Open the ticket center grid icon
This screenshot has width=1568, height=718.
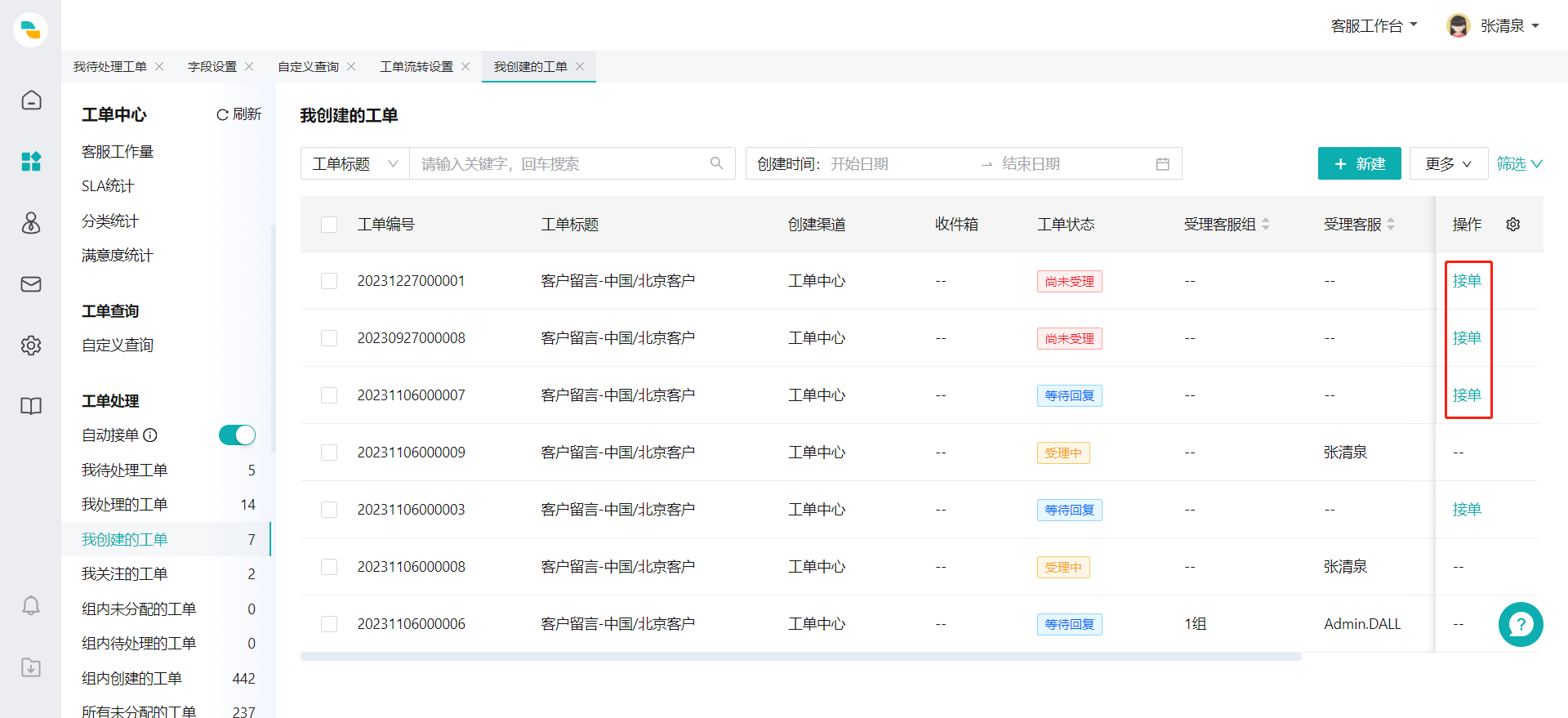coord(31,161)
